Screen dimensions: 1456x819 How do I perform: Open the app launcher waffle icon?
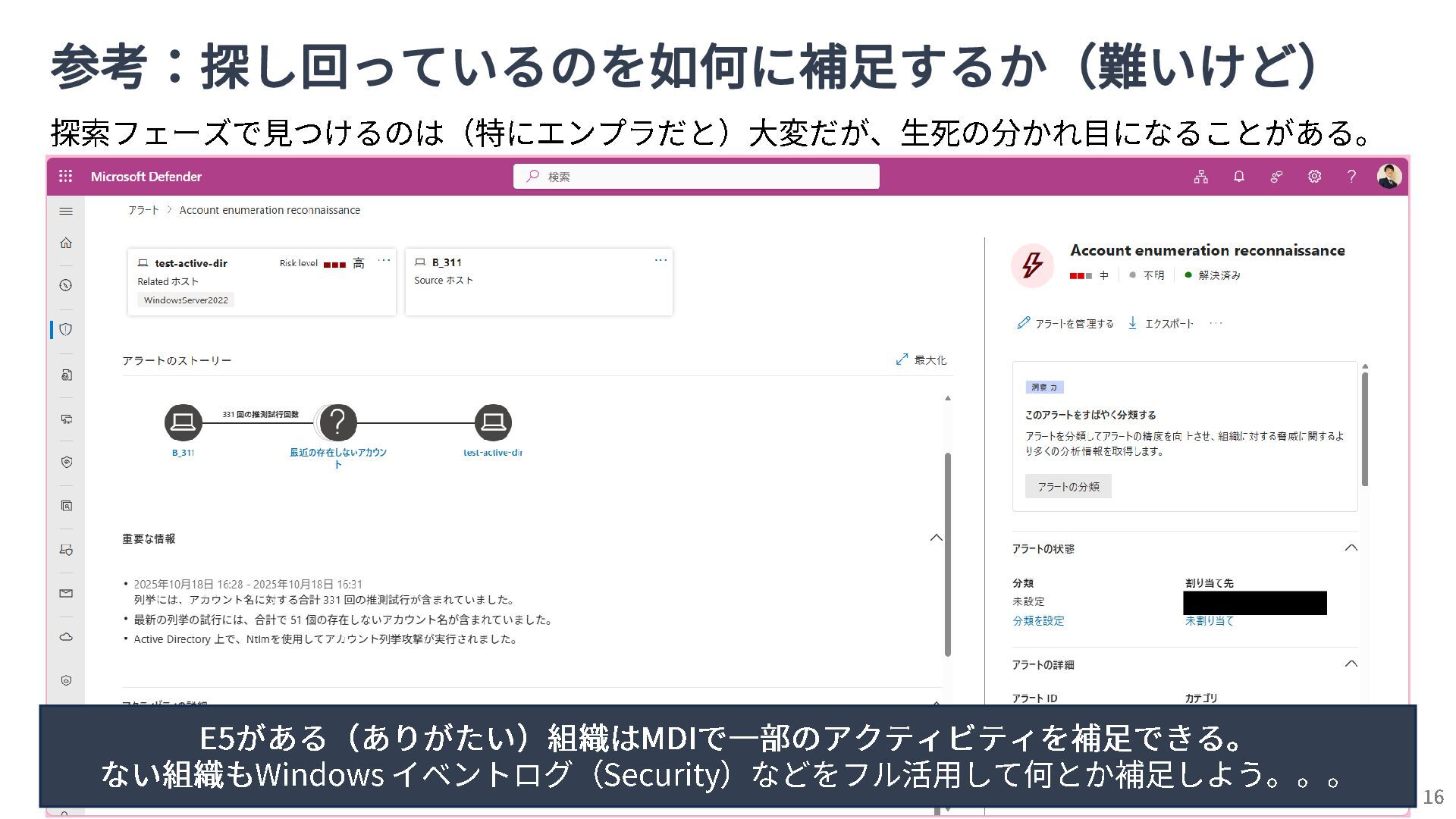point(66,176)
